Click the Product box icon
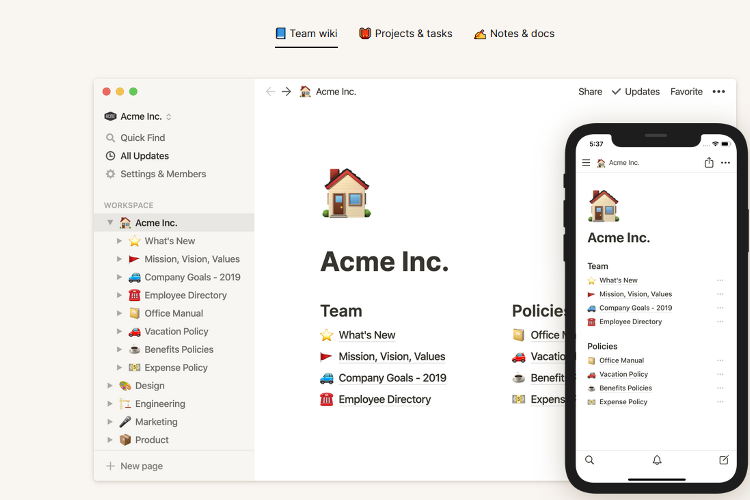Image resolution: width=750 pixels, height=500 pixels. point(125,440)
